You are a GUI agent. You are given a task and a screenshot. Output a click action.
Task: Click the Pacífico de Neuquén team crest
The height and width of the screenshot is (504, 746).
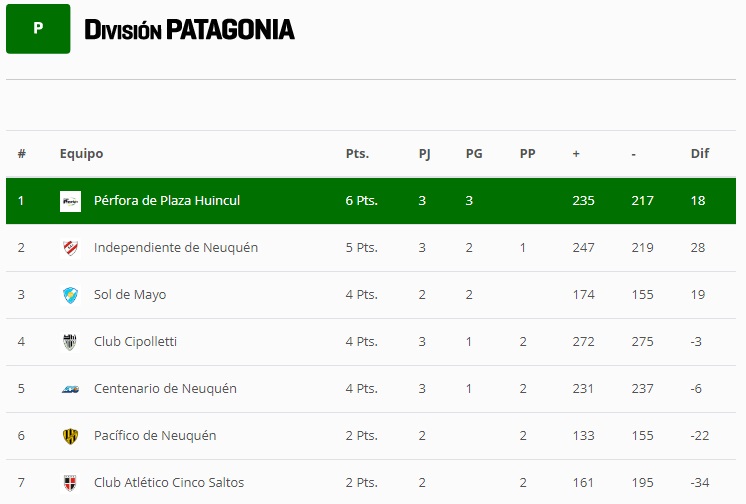[70, 436]
